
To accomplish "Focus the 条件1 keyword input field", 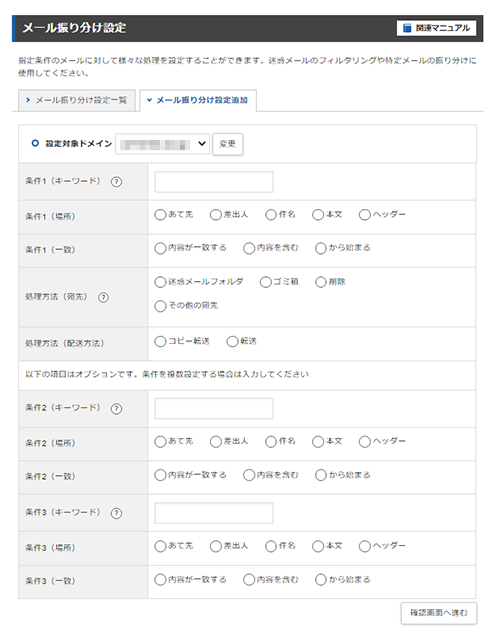I will click(214, 182).
